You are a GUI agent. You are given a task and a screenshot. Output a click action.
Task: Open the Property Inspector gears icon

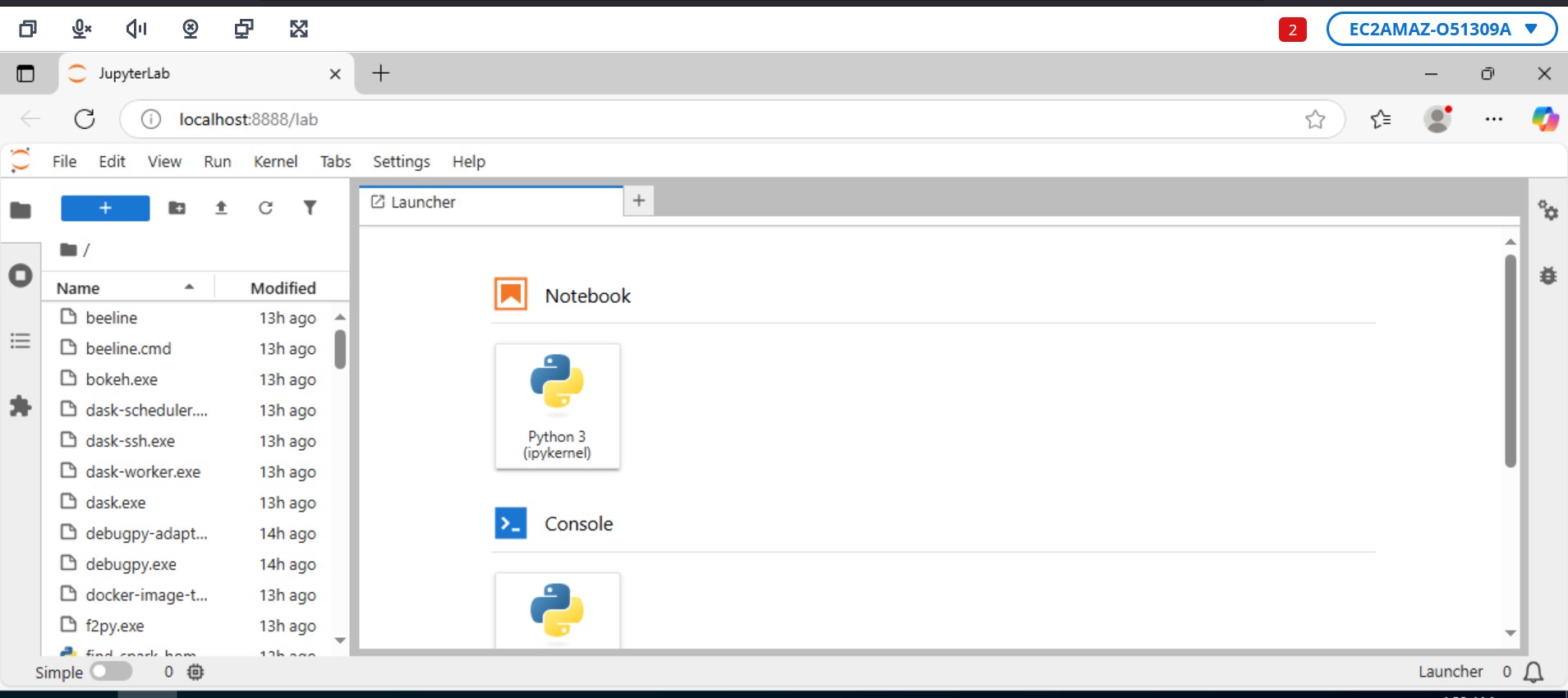click(1548, 210)
